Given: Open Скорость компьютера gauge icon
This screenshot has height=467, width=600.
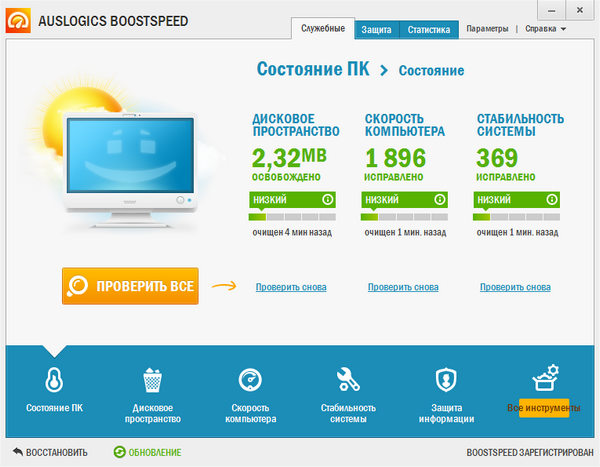Looking at the screenshot, I should [250, 380].
